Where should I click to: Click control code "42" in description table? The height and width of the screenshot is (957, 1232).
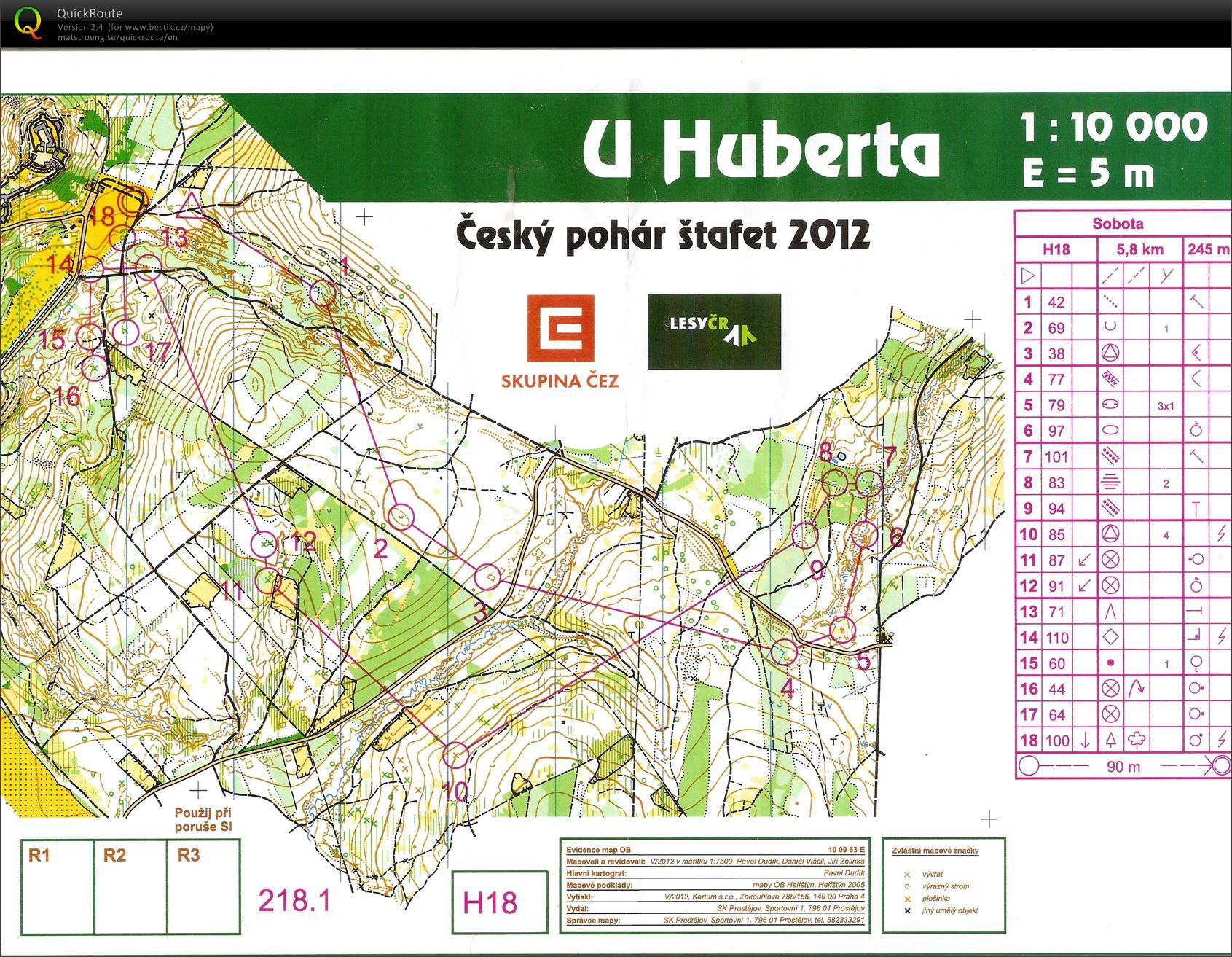click(x=1056, y=302)
